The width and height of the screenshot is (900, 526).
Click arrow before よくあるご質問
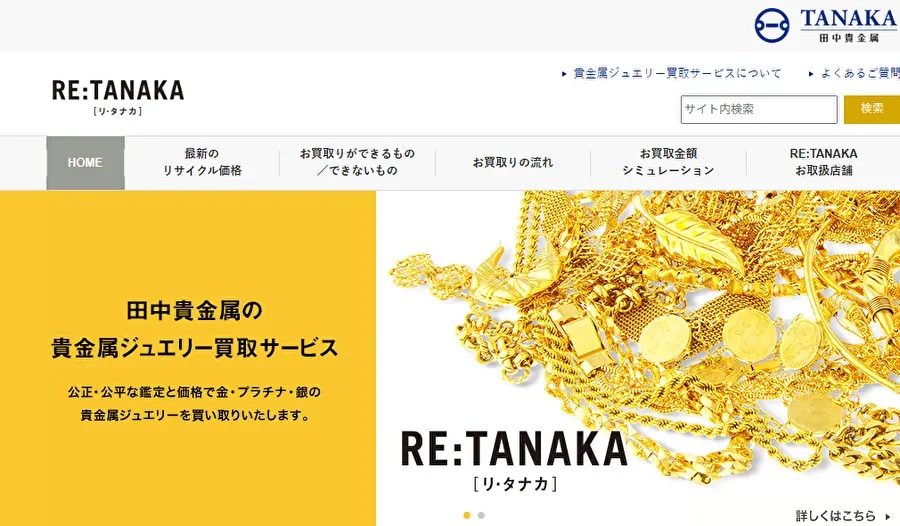coord(811,74)
